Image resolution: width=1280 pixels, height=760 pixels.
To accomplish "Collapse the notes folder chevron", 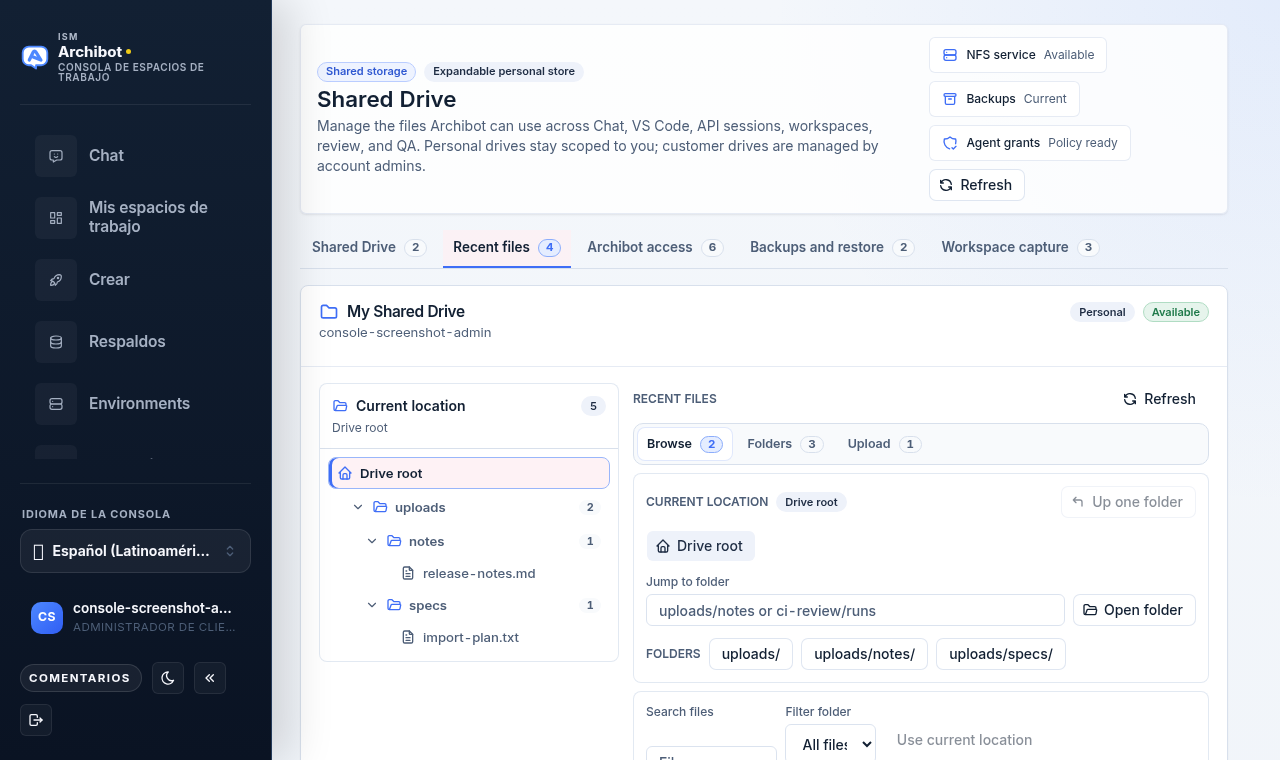I will (372, 542).
